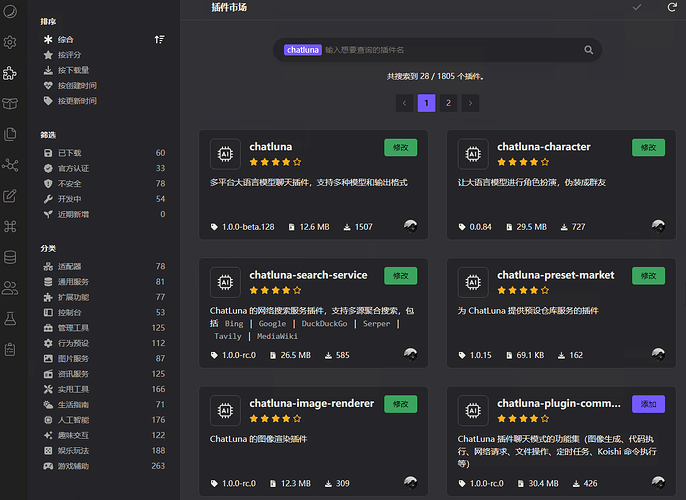
Task: Select the 行为预设 category
Action: coord(104,343)
